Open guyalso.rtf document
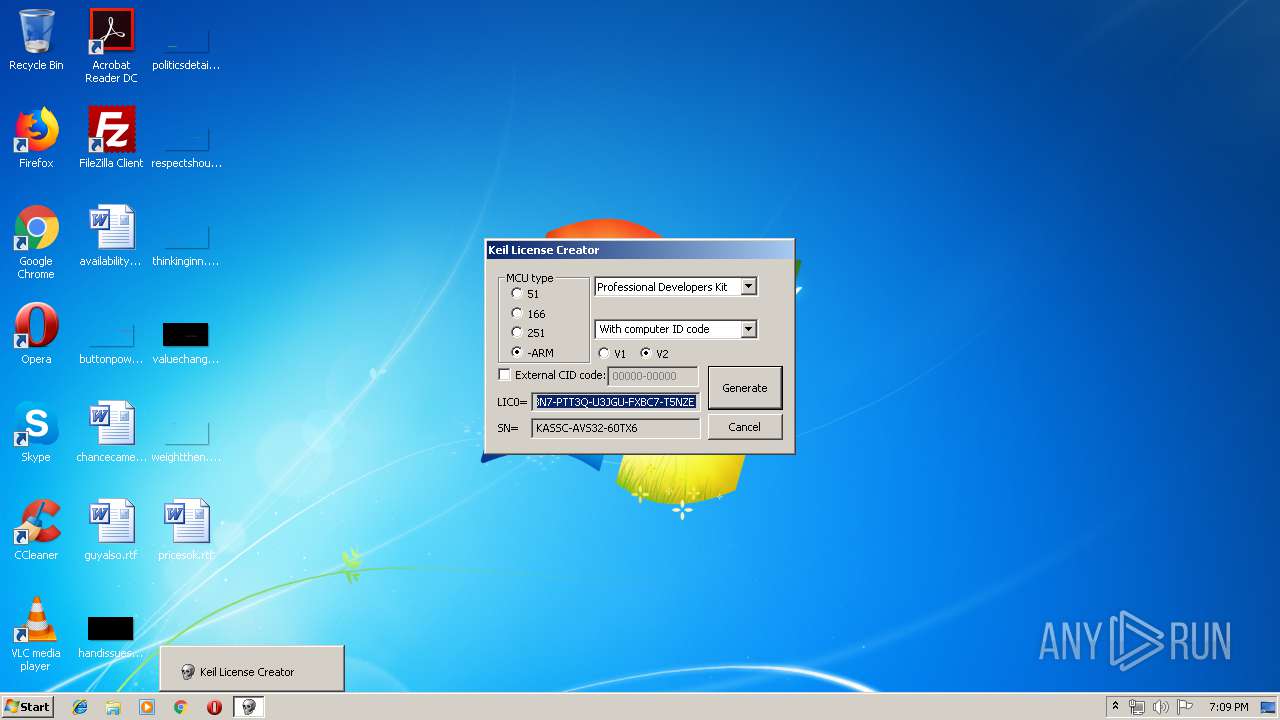This screenshot has height=720, width=1280. (x=111, y=530)
